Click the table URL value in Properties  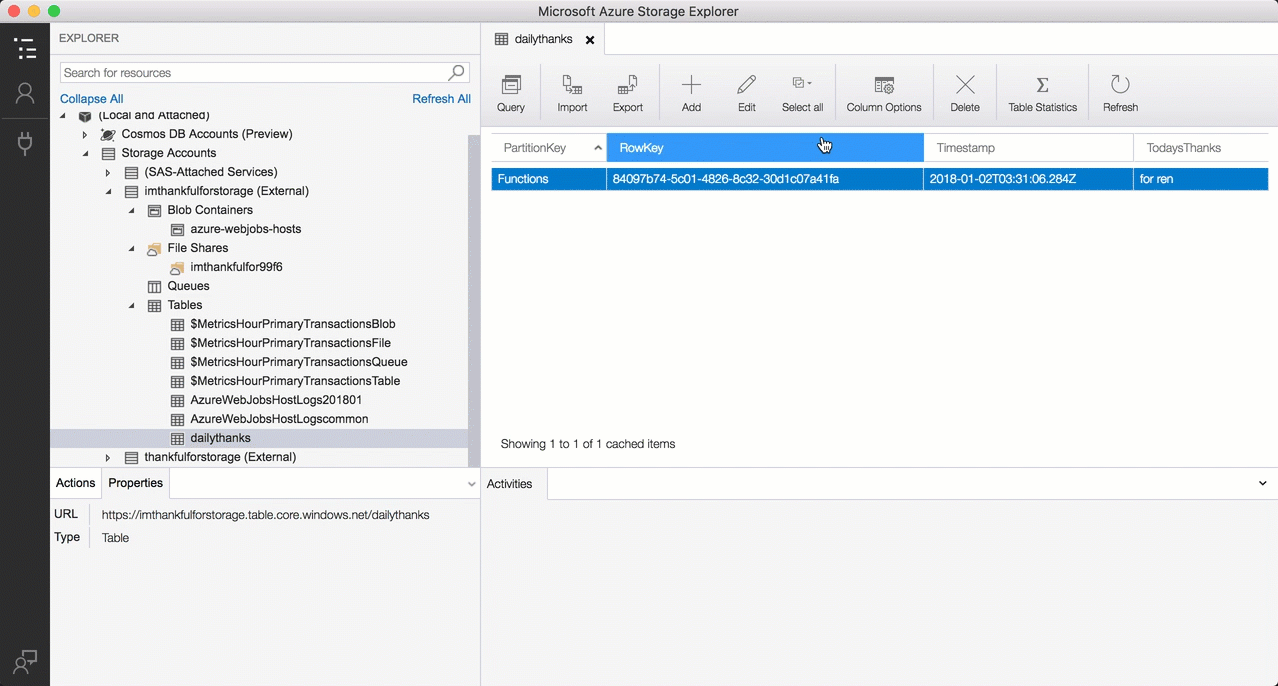pyautogui.click(x=266, y=515)
